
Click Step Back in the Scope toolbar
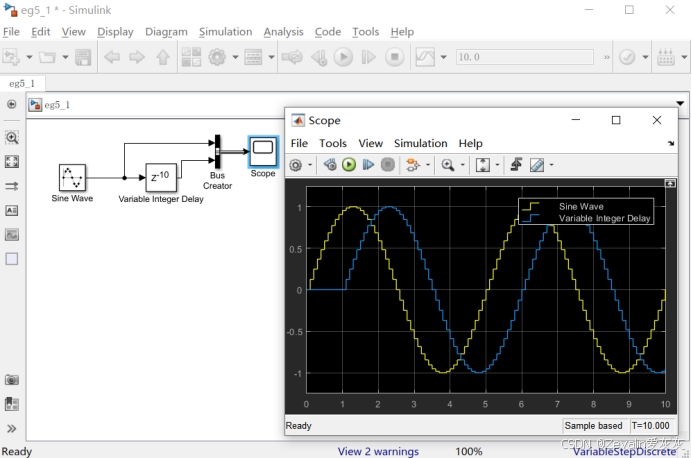(330, 165)
